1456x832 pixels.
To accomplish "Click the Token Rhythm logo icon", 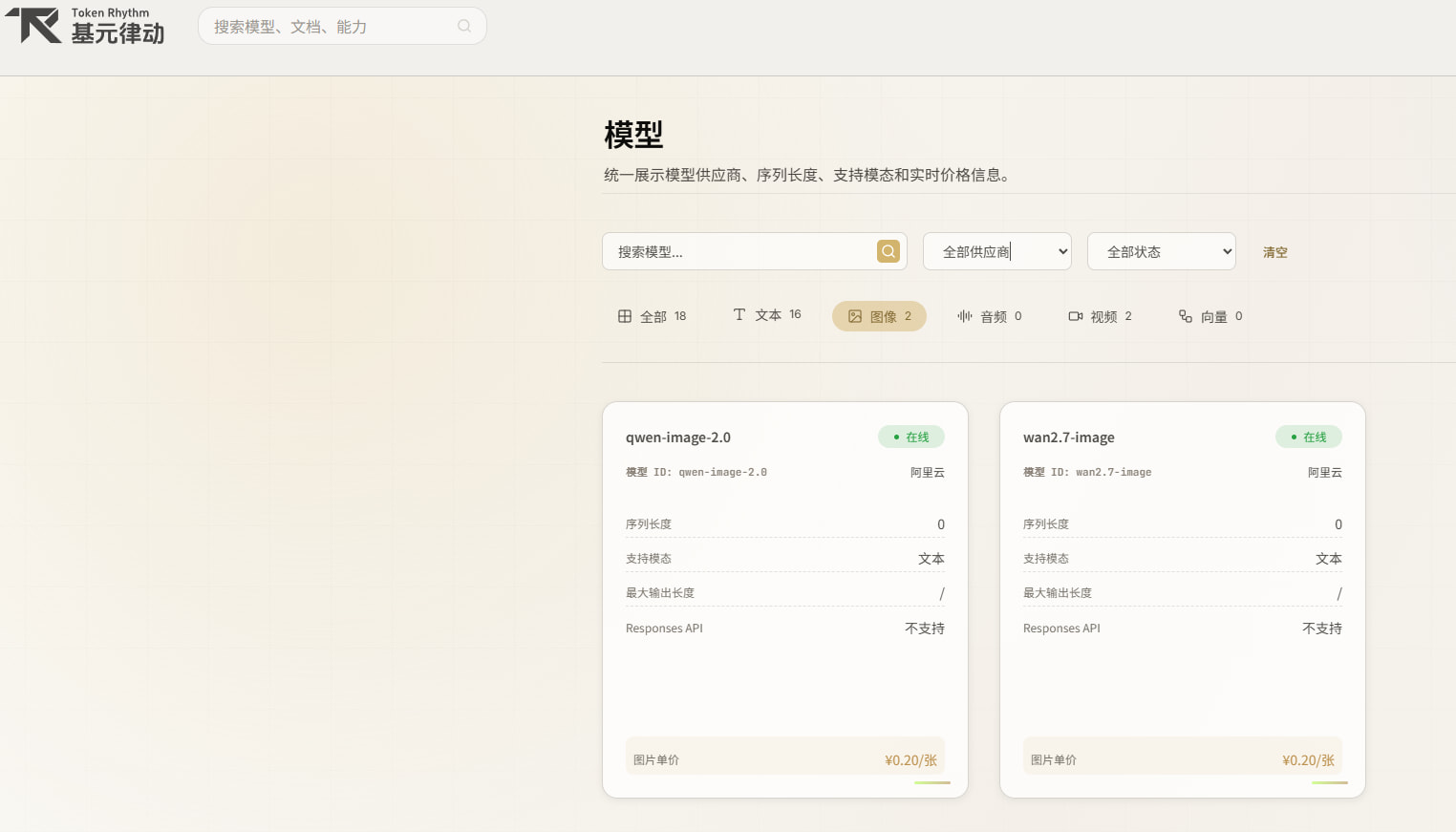I will pos(33,26).
